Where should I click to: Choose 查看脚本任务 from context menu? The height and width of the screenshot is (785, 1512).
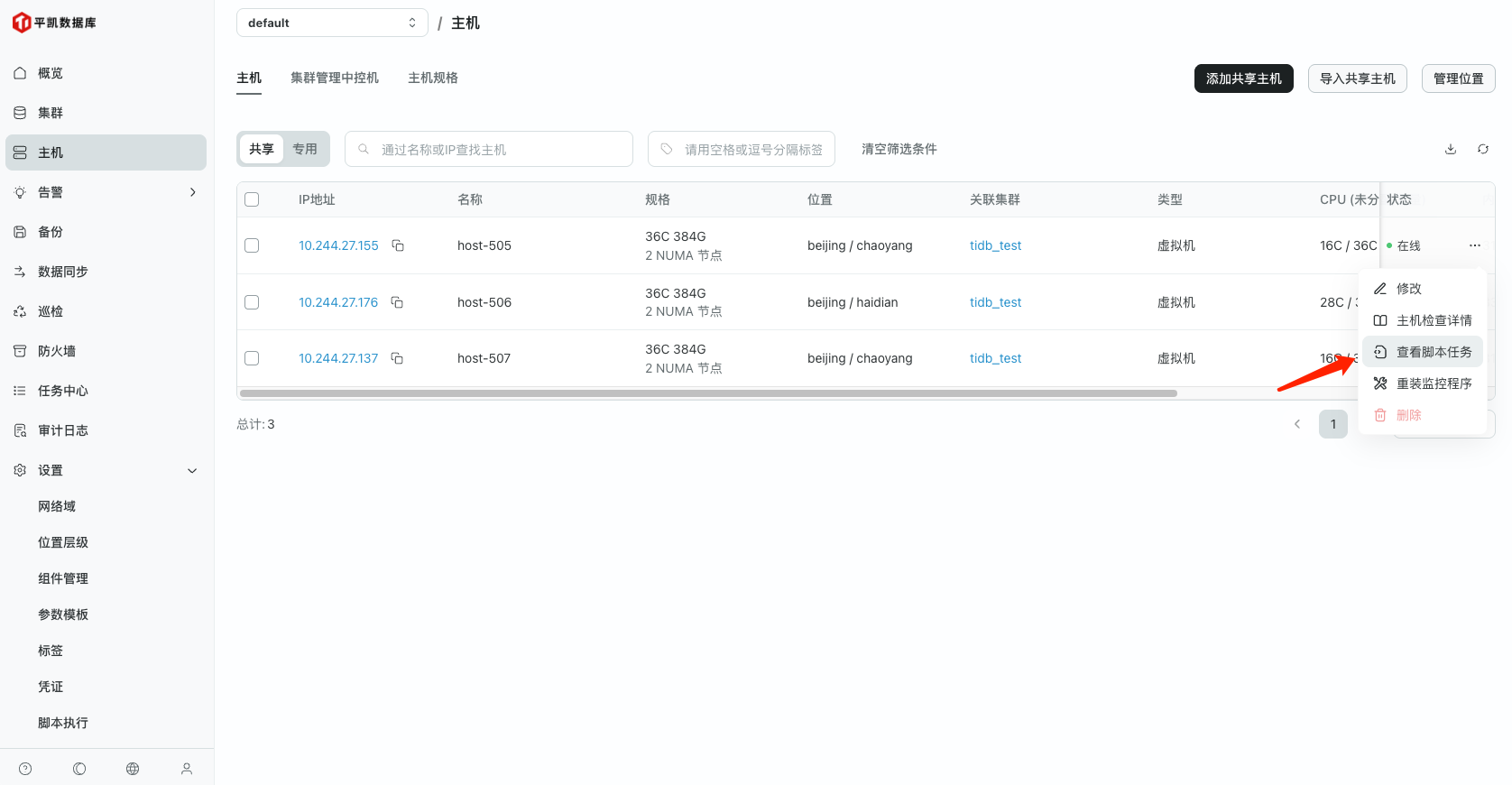click(x=1433, y=352)
